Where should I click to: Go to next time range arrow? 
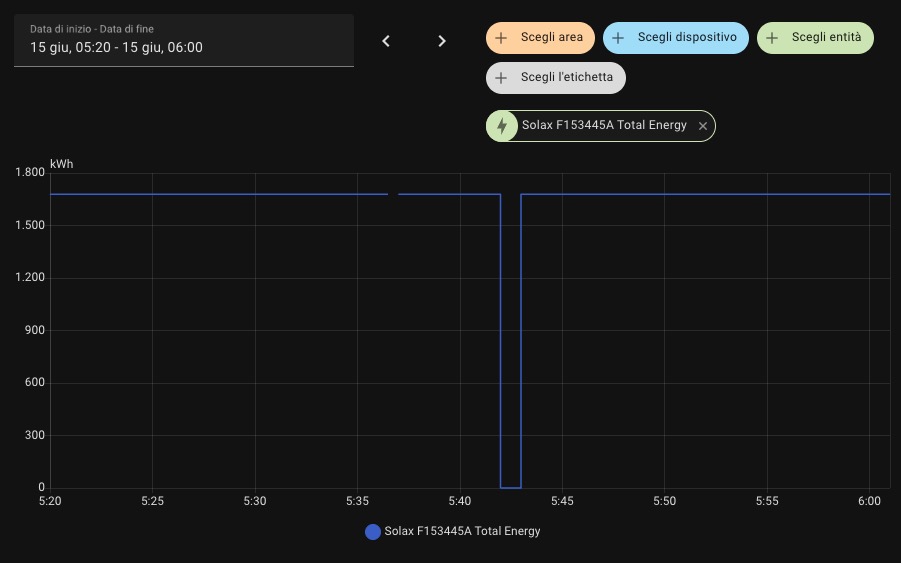tap(441, 41)
